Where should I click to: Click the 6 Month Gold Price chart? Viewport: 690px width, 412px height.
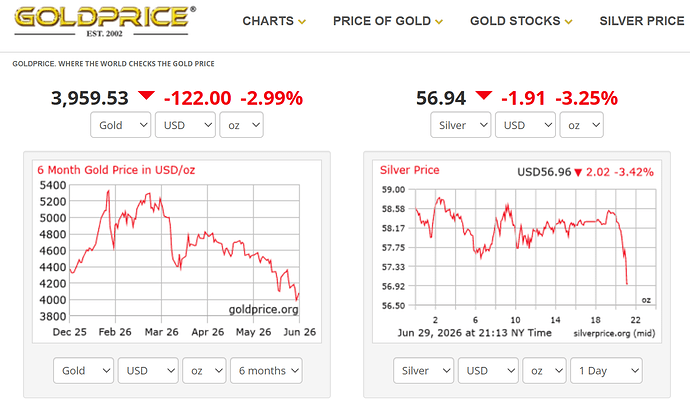pos(177,251)
